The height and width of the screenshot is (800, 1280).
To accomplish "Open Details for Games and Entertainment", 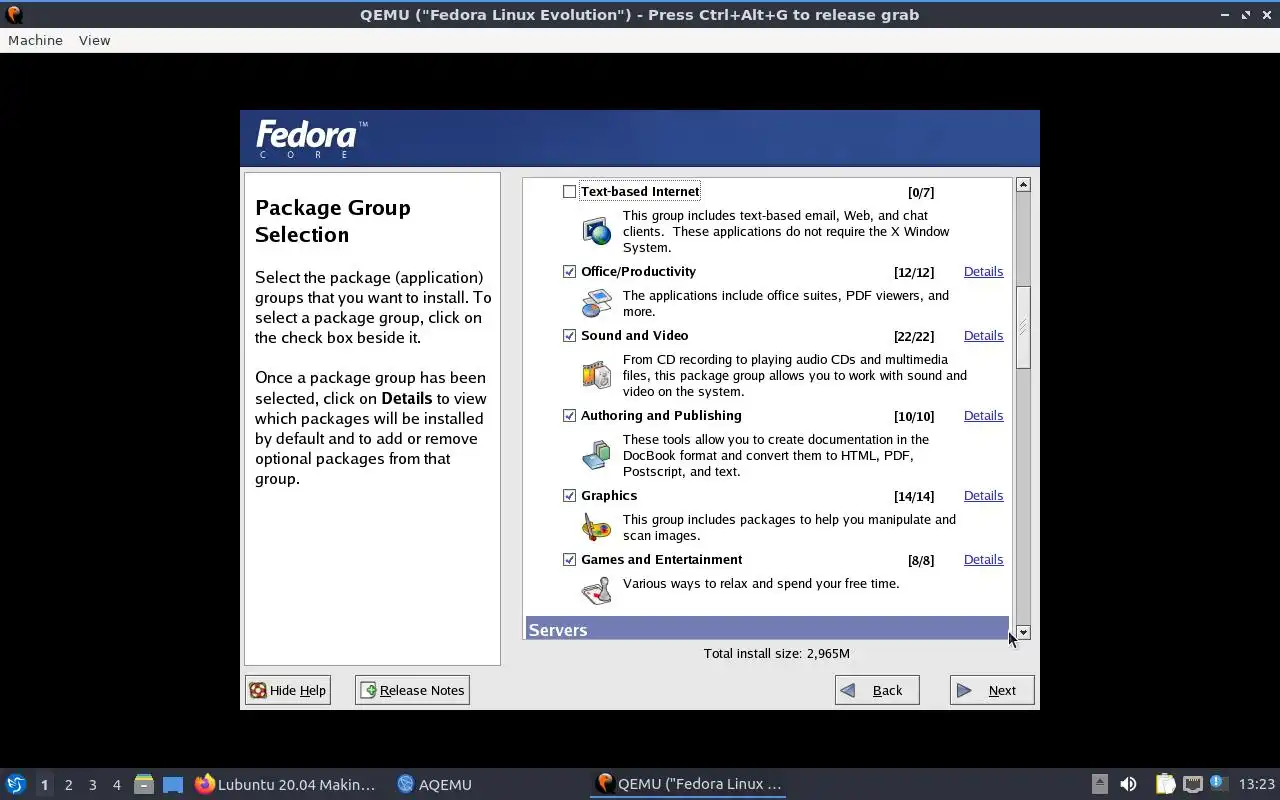I will pyautogui.click(x=983, y=559).
